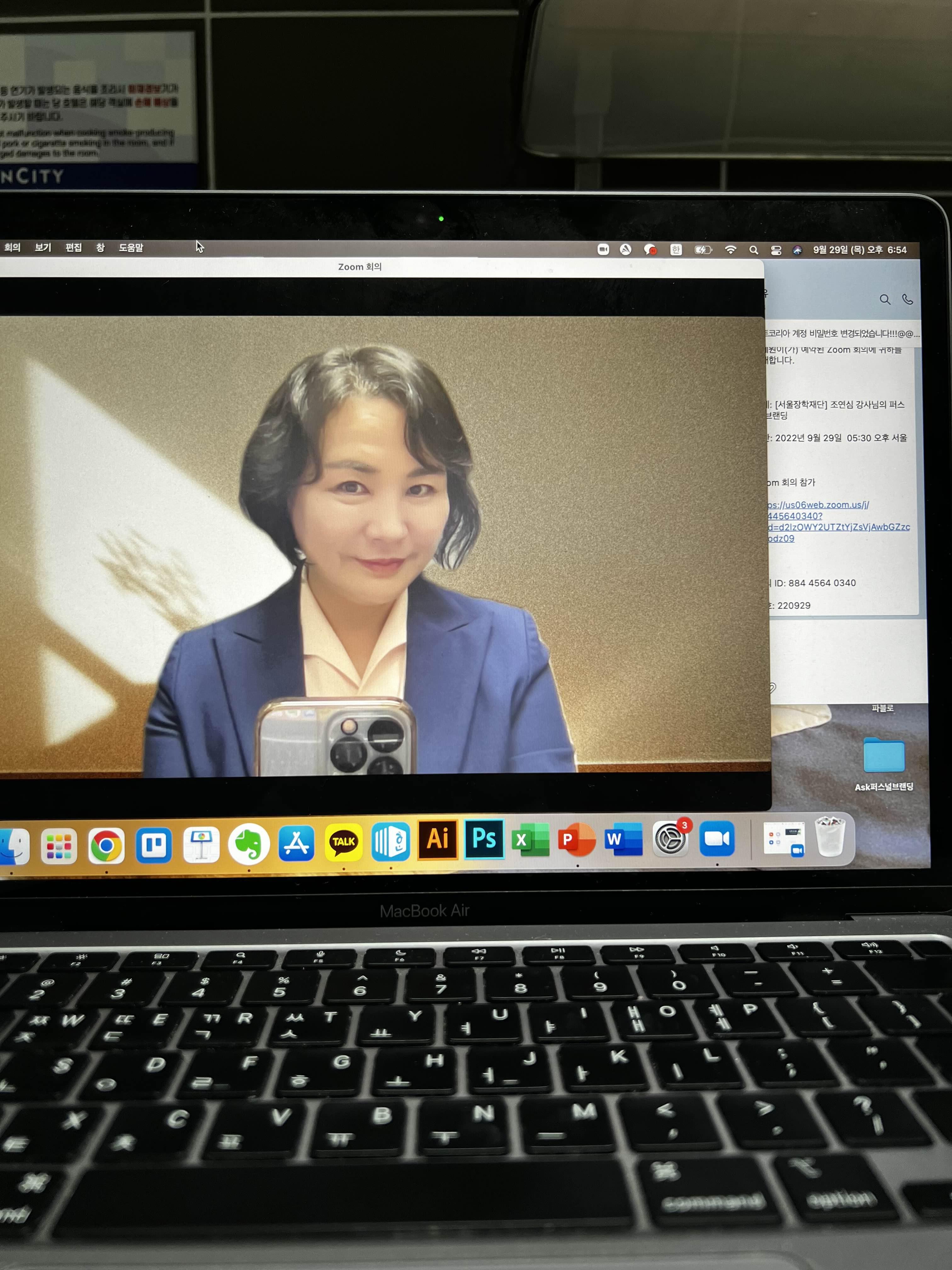This screenshot has height=1270, width=952.
Task: Expand the battery status menu
Action: (703, 250)
